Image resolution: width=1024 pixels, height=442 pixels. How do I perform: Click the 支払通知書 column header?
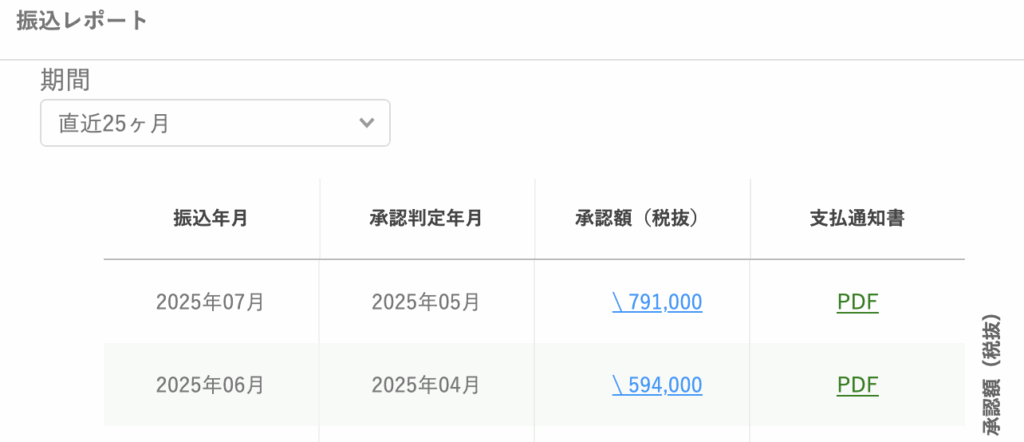pos(857,219)
